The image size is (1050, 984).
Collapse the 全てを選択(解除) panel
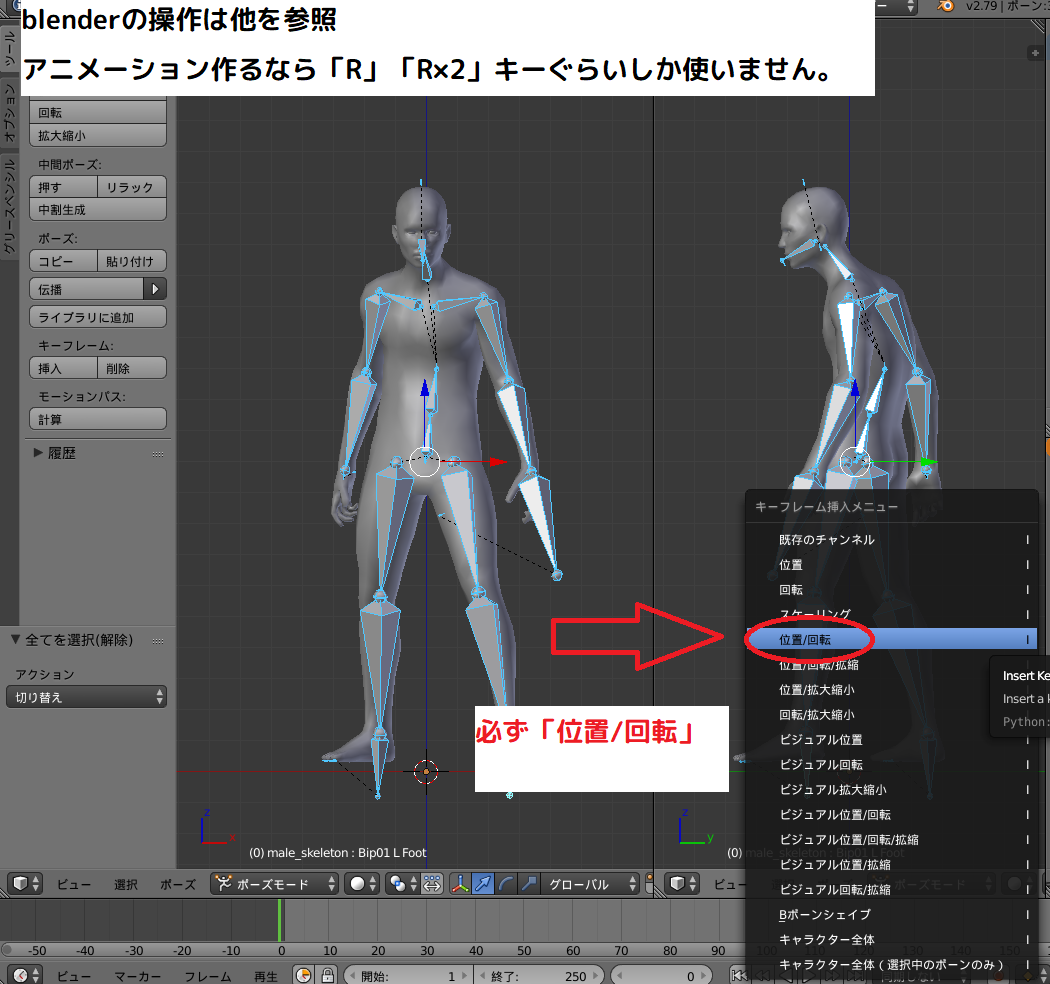pos(15,640)
